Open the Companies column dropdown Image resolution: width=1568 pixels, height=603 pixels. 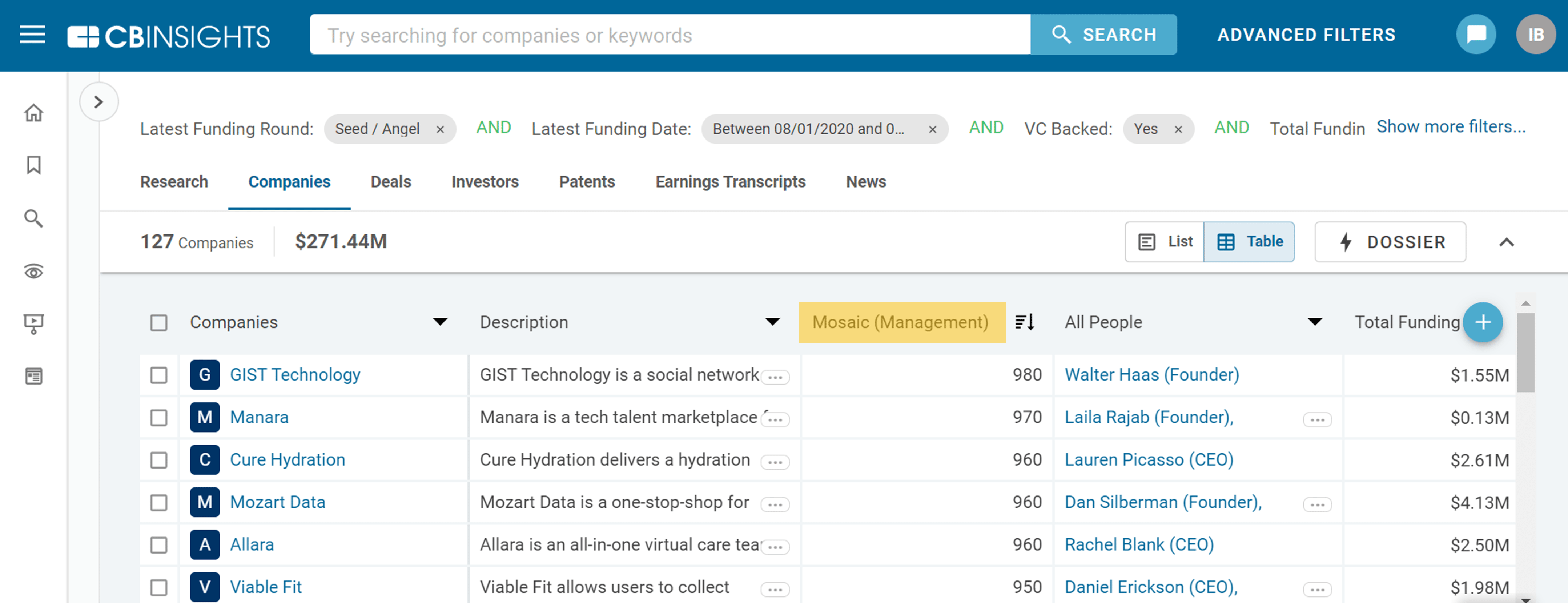pos(440,323)
